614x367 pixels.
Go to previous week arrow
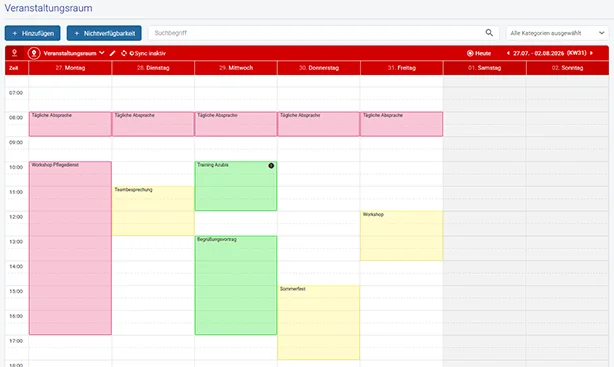(x=508, y=53)
